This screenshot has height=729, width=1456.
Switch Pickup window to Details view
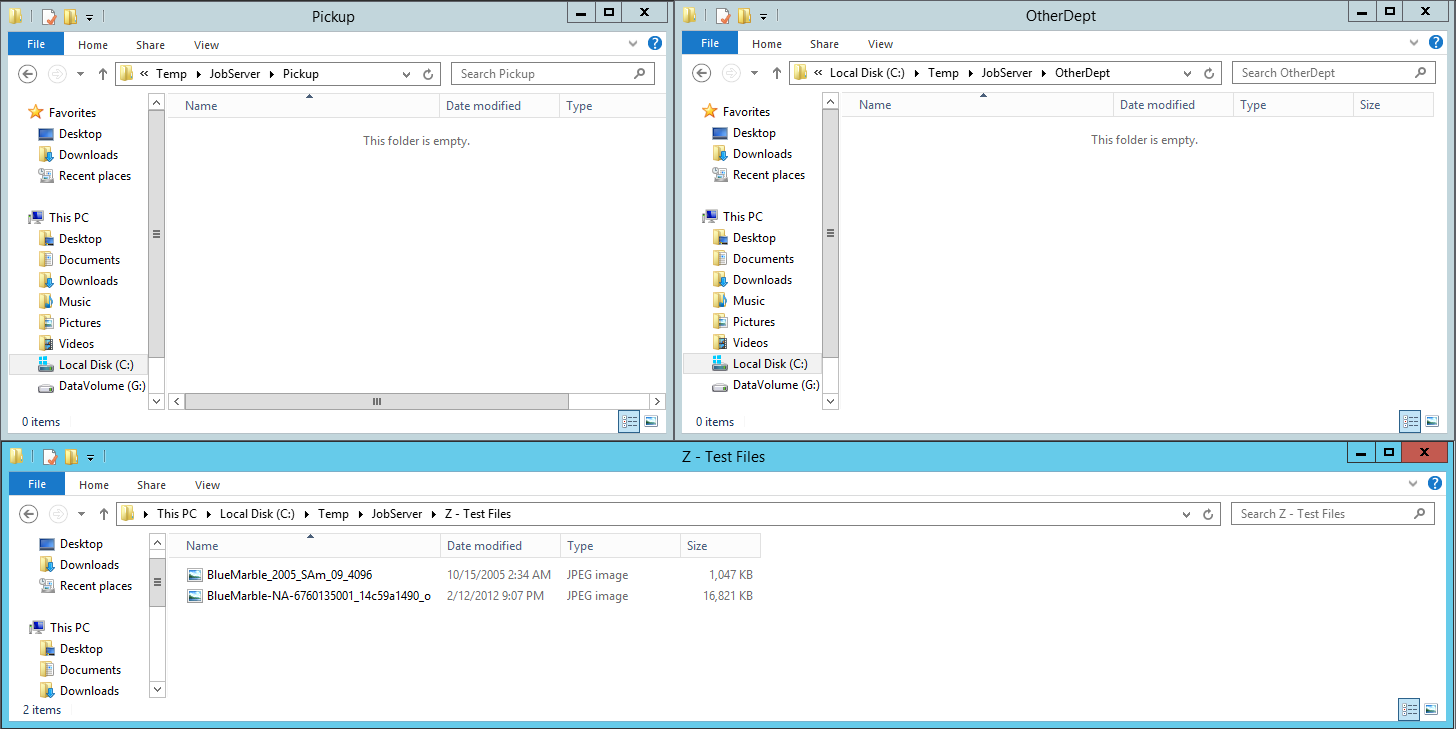tap(630, 422)
